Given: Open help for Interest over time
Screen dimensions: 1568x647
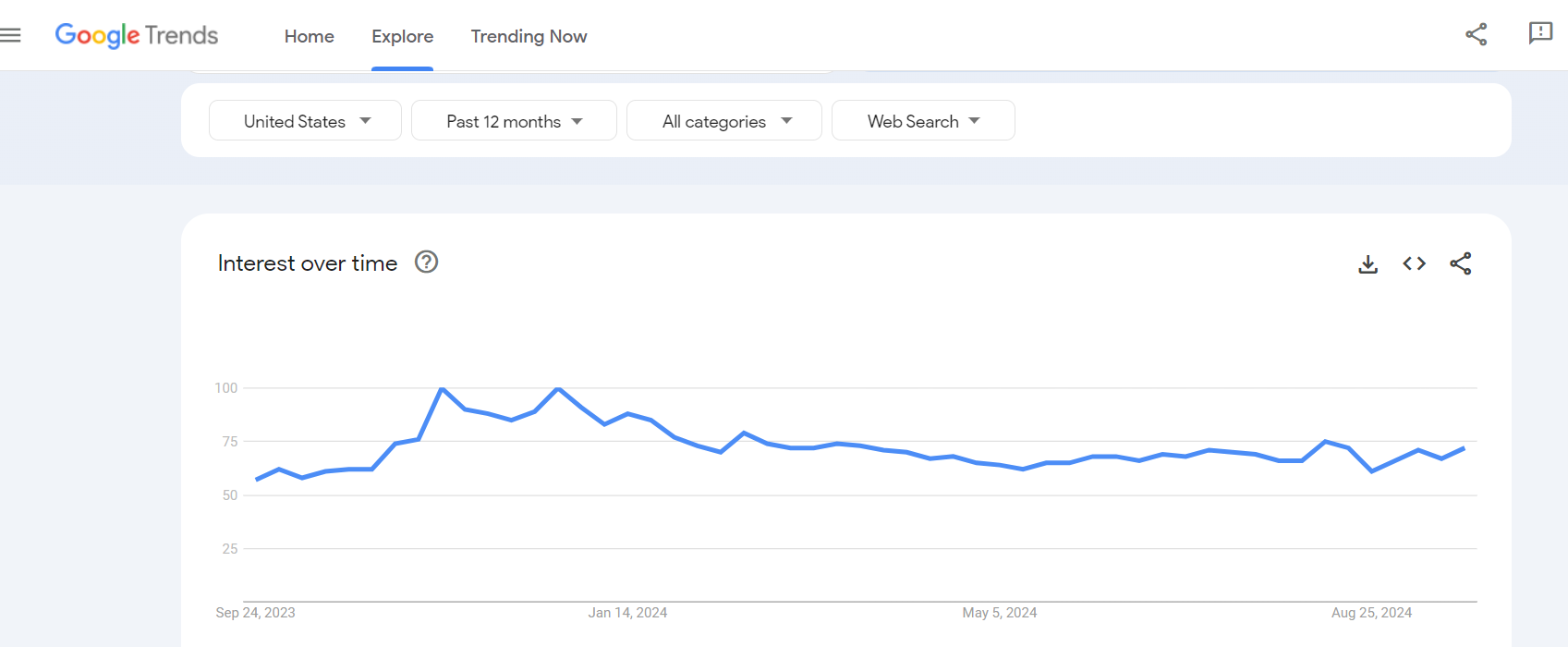Looking at the screenshot, I should point(426,262).
